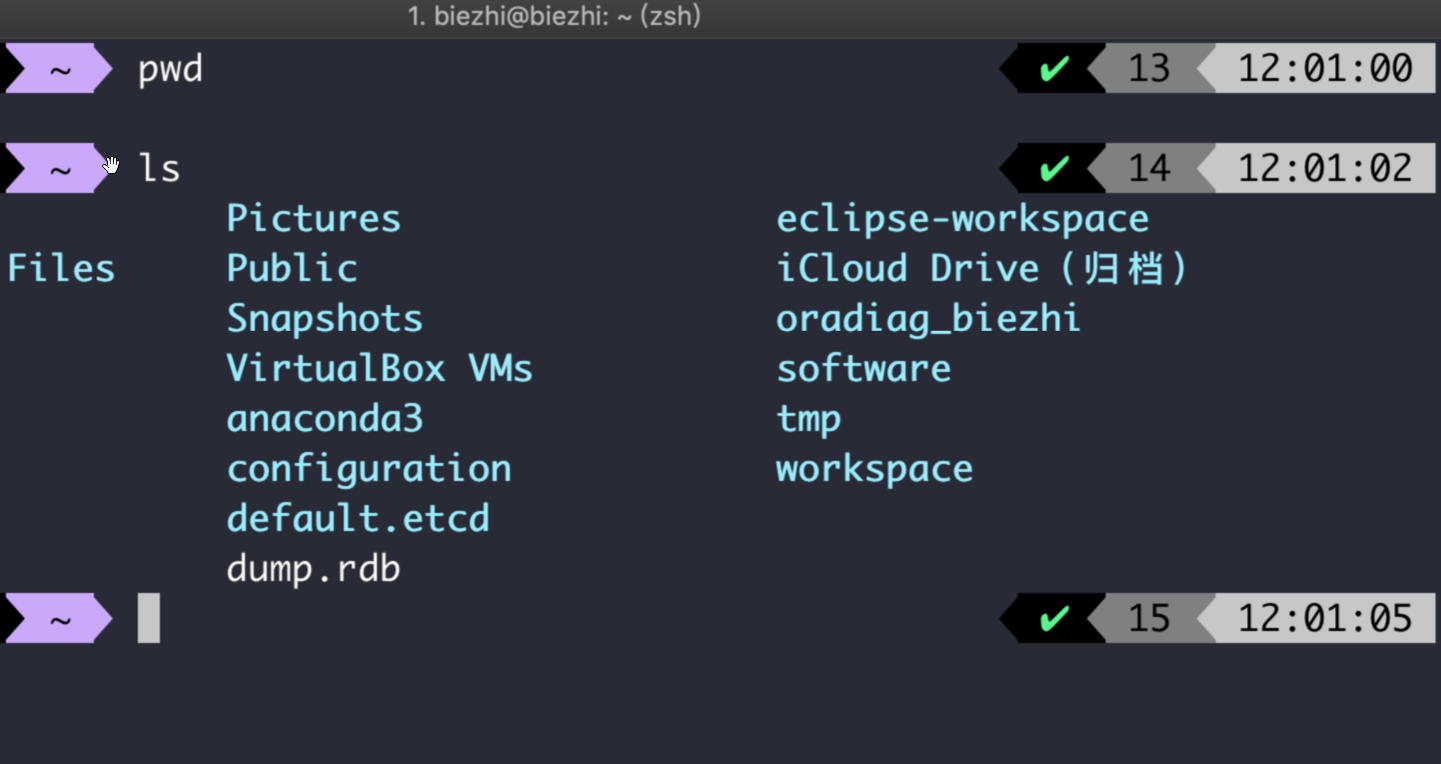Image resolution: width=1441 pixels, height=764 pixels.
Task: Click the green checkmark beside history number 14
Action: coord(1054,168)
